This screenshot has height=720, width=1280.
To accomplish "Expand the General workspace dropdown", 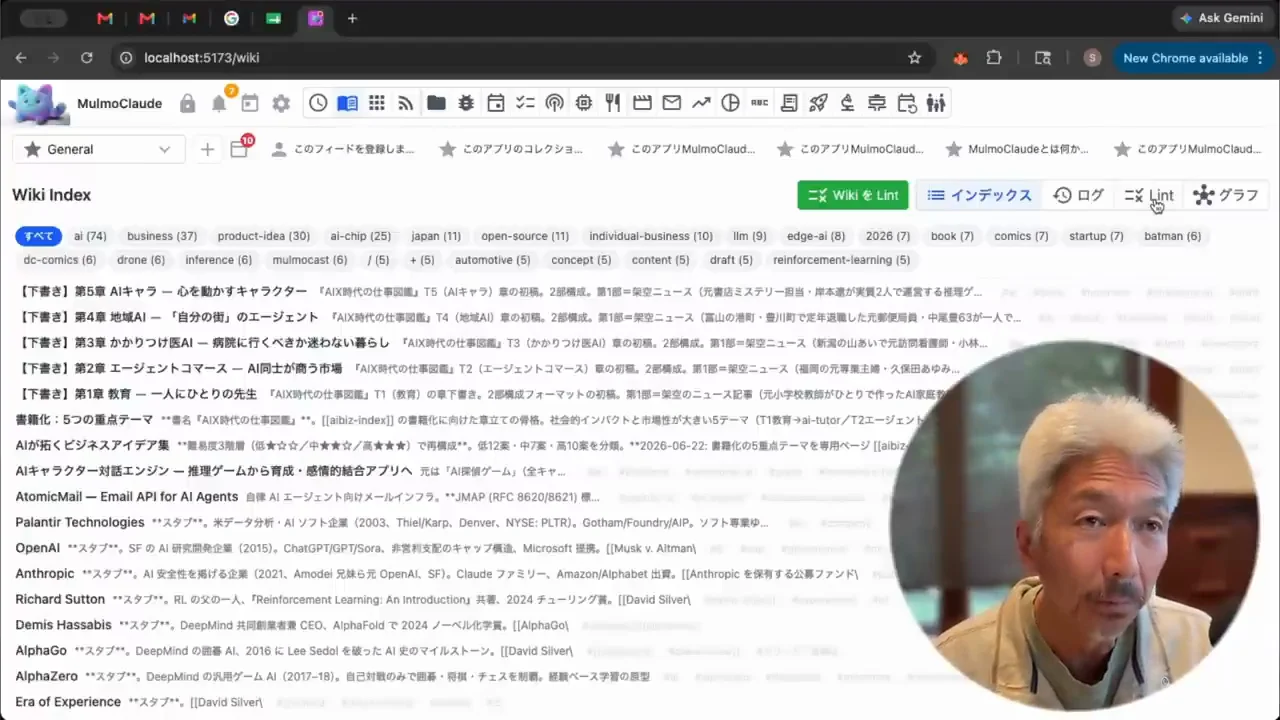I will coord(98,149).
